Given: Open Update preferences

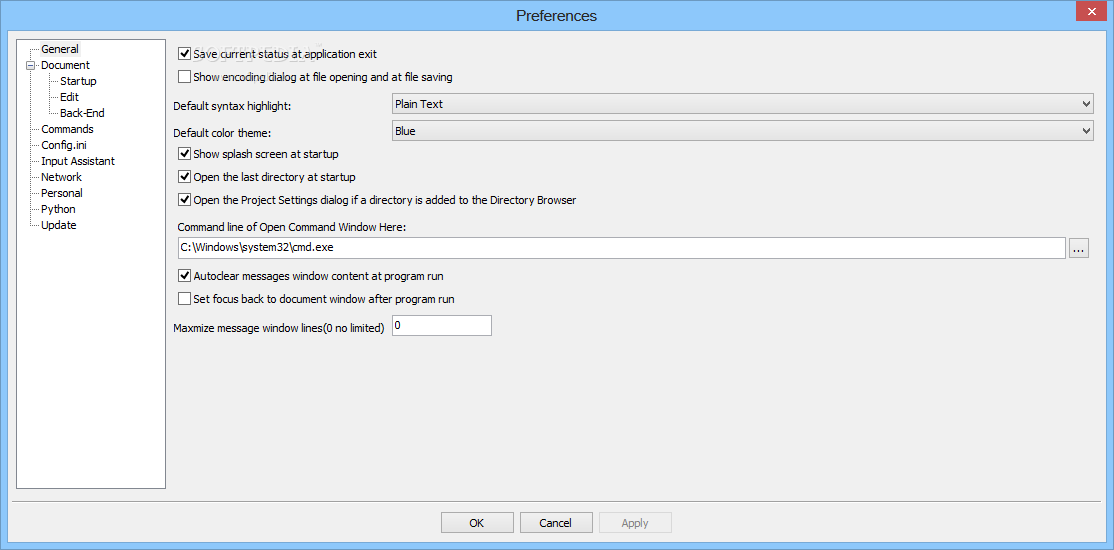Looking at the screenshot, I should 59,225.
